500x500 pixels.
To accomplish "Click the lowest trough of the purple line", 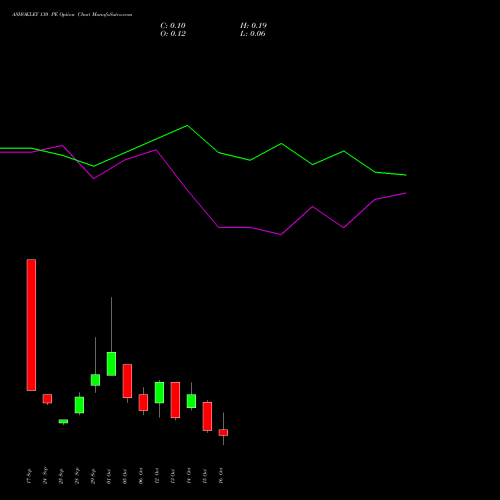I will pos(281,234).
